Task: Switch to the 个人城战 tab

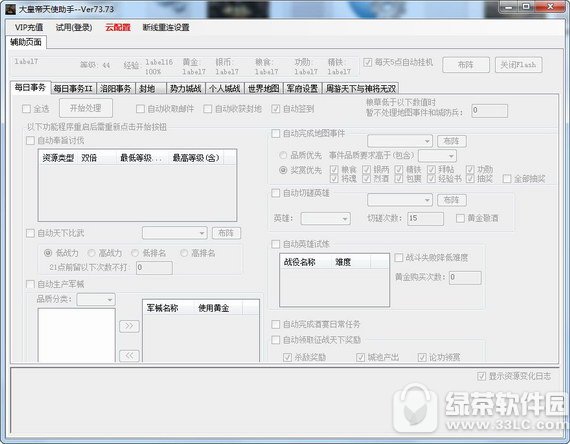Action: coord(225,88)
